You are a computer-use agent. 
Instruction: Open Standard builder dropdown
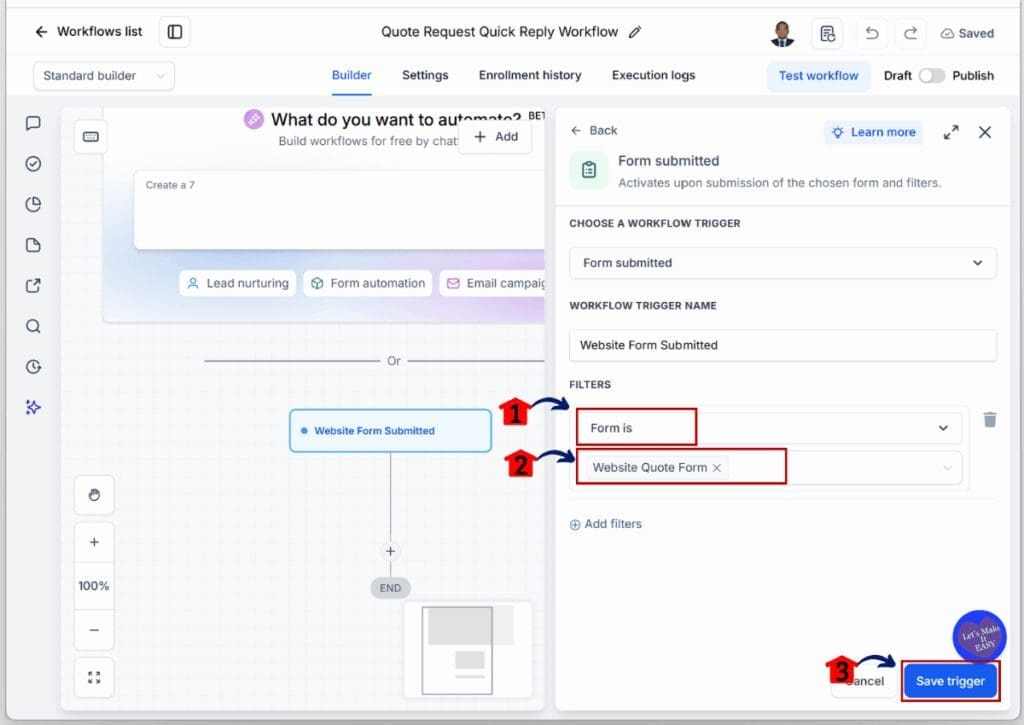click(104, 76)
